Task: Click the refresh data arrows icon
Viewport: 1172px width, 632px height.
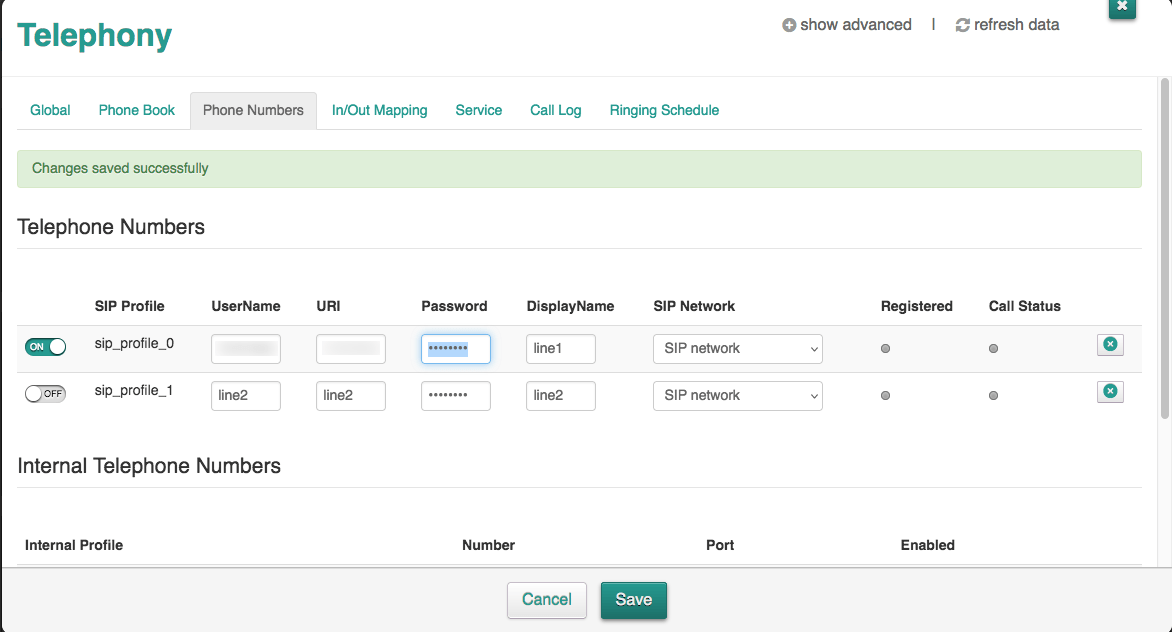Action: tap(963, 25)
